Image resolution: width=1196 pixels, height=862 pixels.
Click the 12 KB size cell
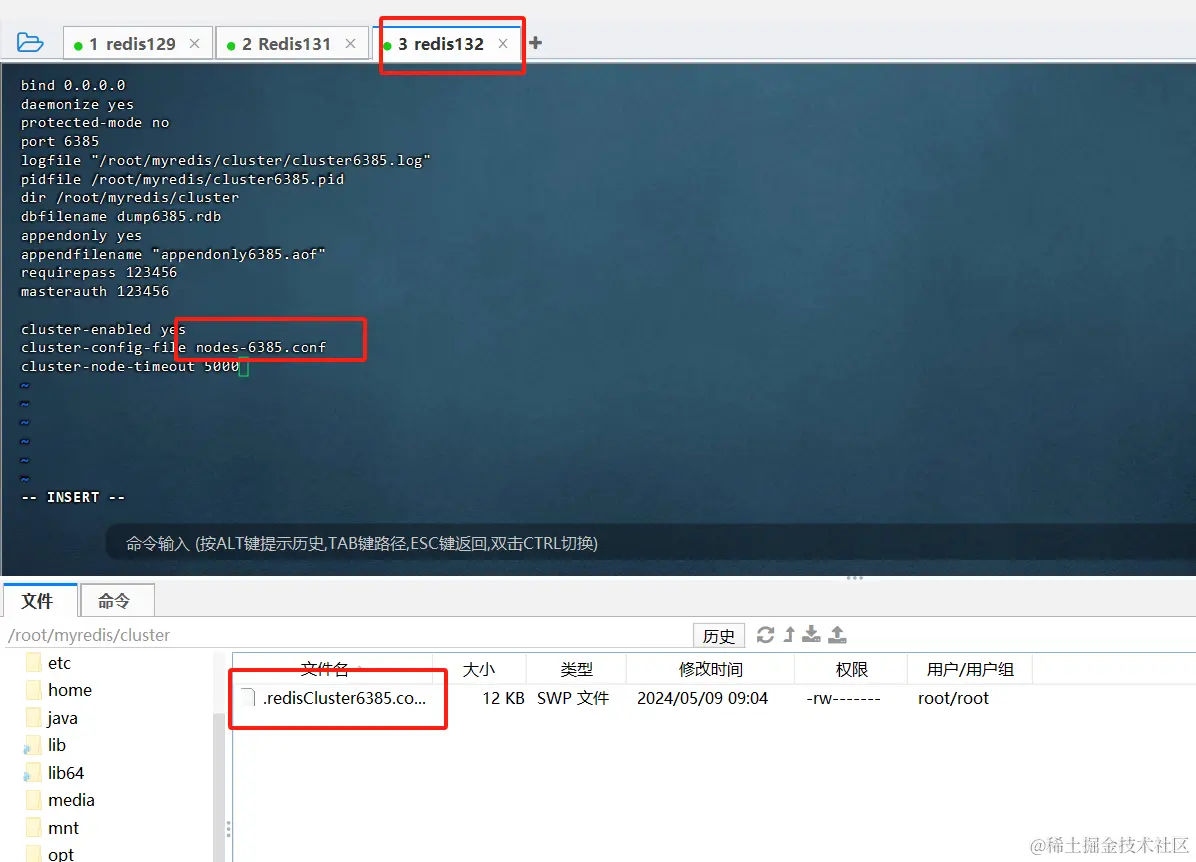click(503, 698)
